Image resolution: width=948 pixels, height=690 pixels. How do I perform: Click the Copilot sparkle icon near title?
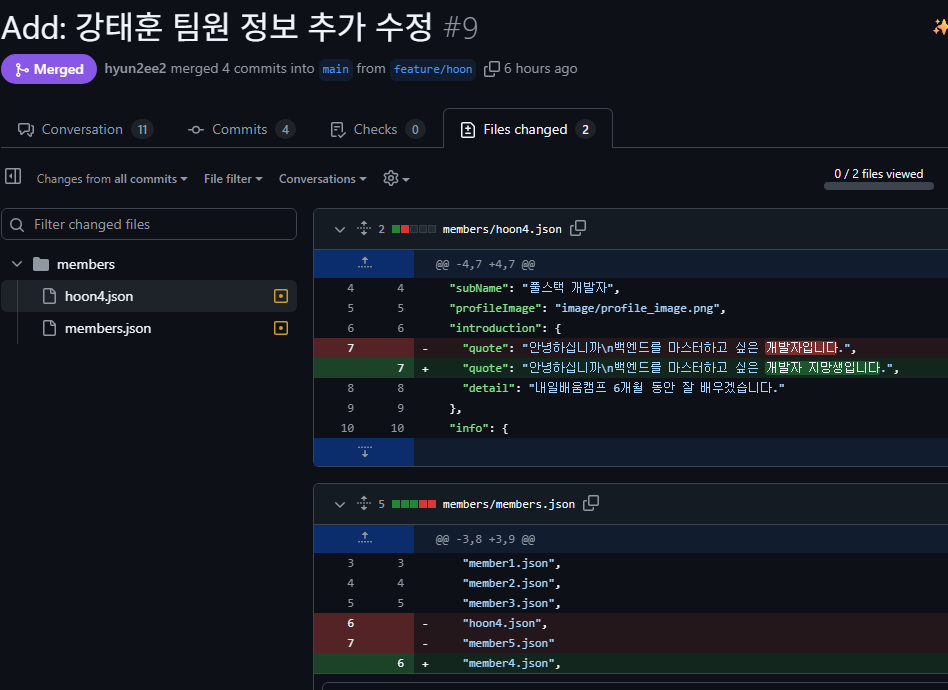(x=940, y=27)
